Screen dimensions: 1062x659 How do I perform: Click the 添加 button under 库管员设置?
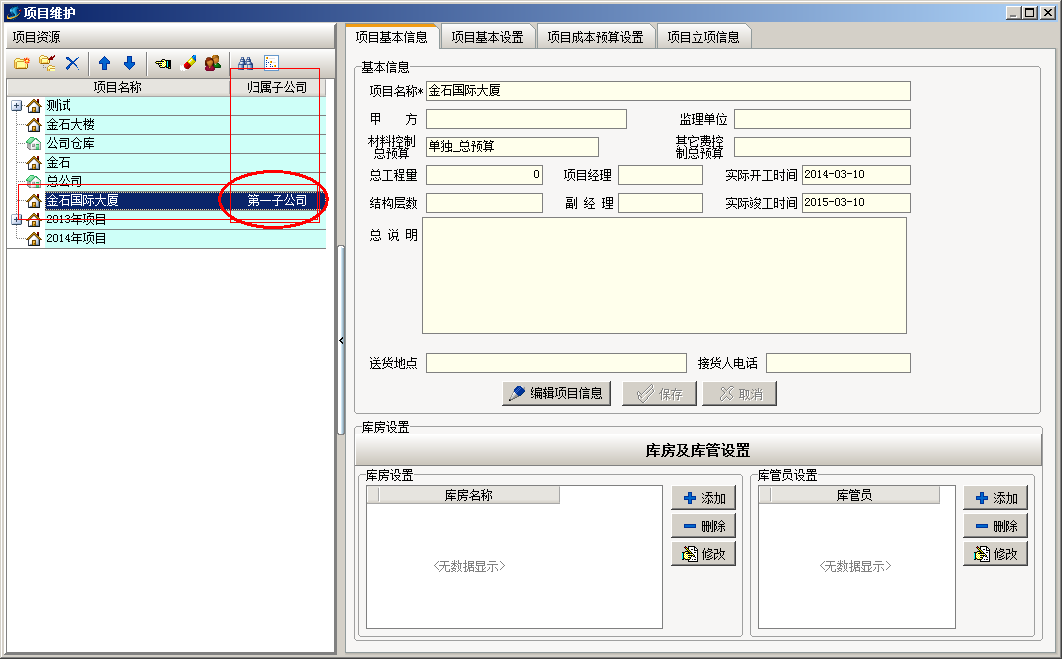(995, 497)
